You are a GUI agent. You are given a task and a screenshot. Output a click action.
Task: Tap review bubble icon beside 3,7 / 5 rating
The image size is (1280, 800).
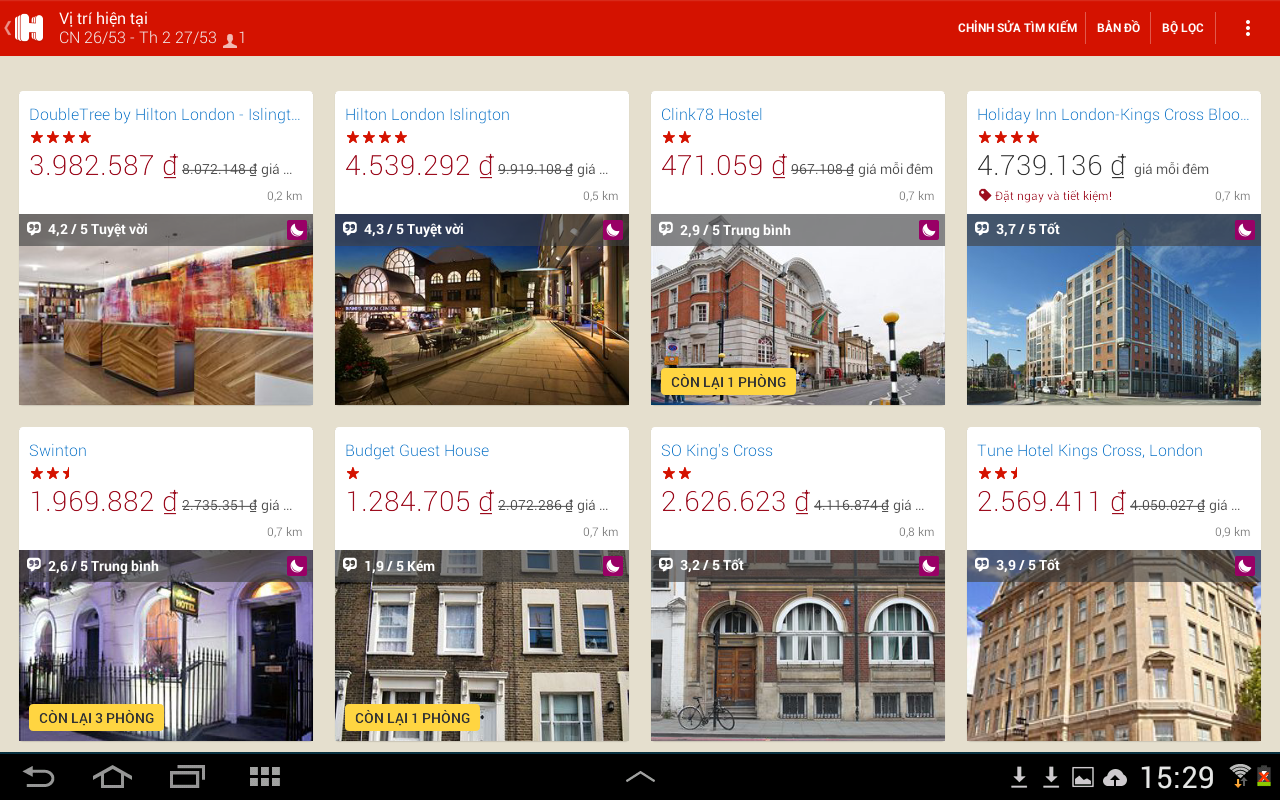pos(982,229)
